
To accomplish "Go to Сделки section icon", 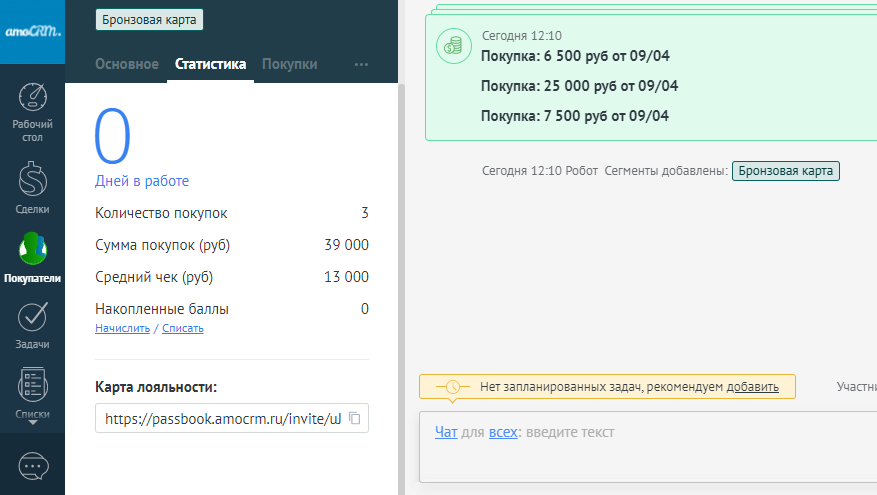I will tap(32, 180).
